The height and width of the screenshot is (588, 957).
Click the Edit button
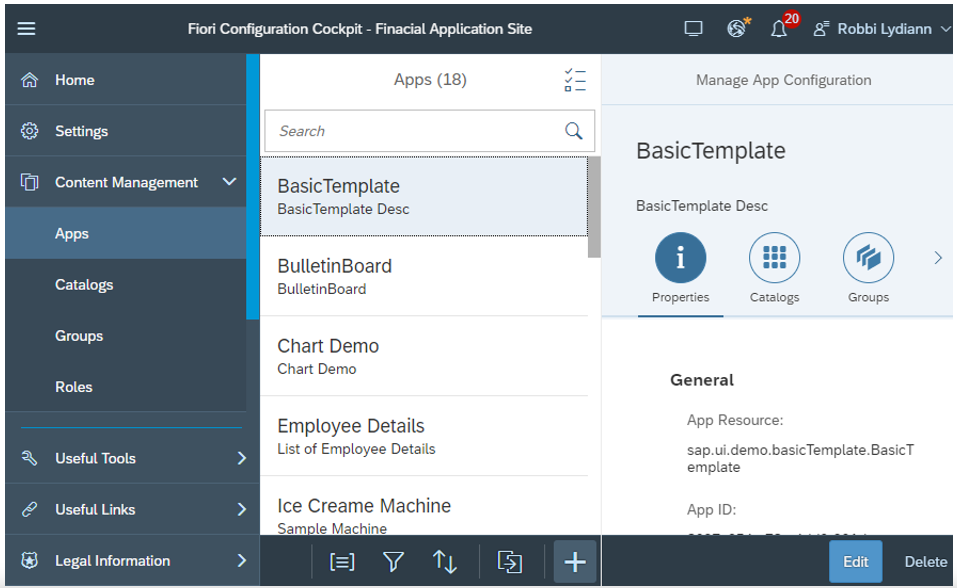coord(856,562)
